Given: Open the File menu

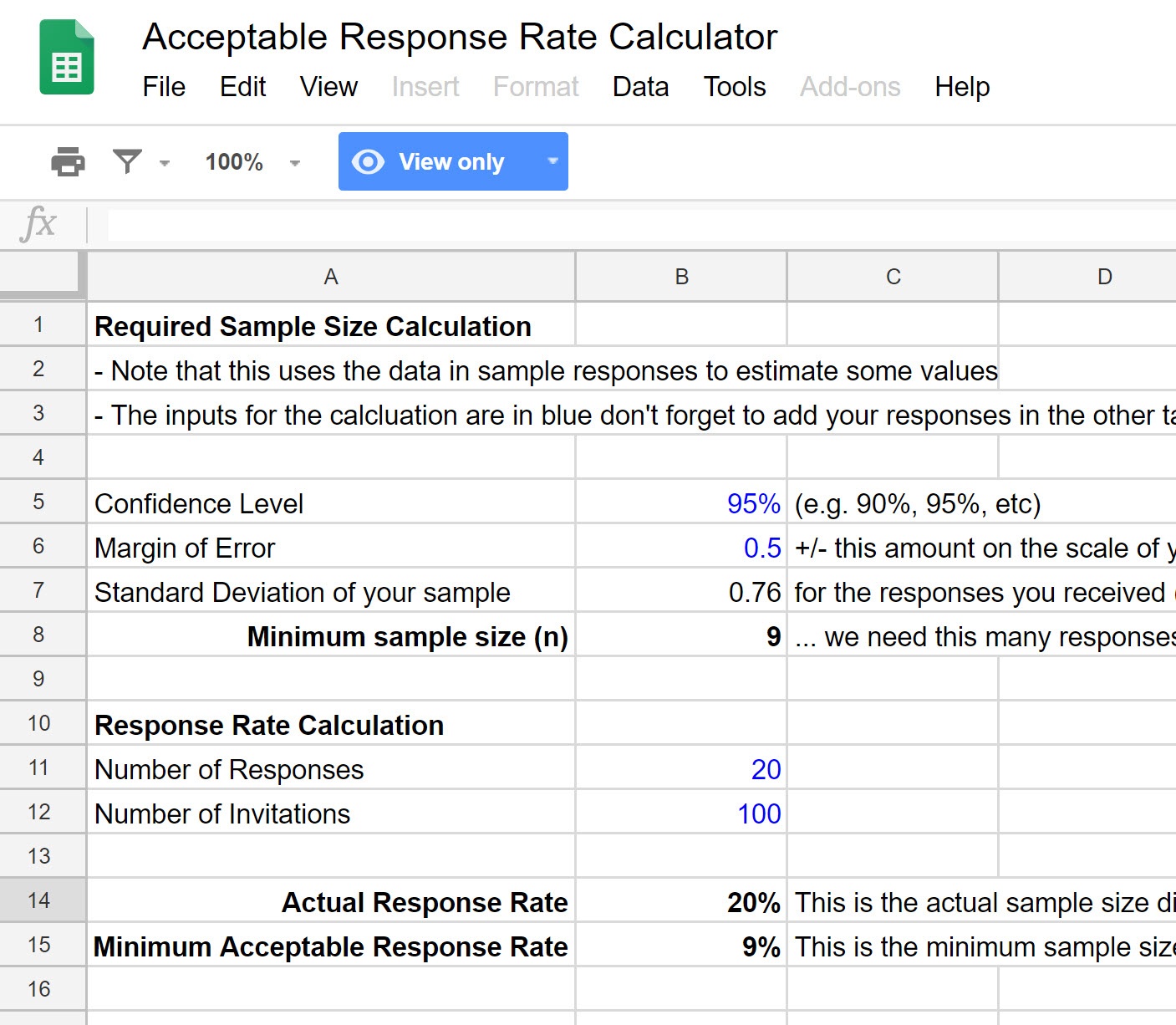Looking at the screenshot, I should tap(164, 87).
